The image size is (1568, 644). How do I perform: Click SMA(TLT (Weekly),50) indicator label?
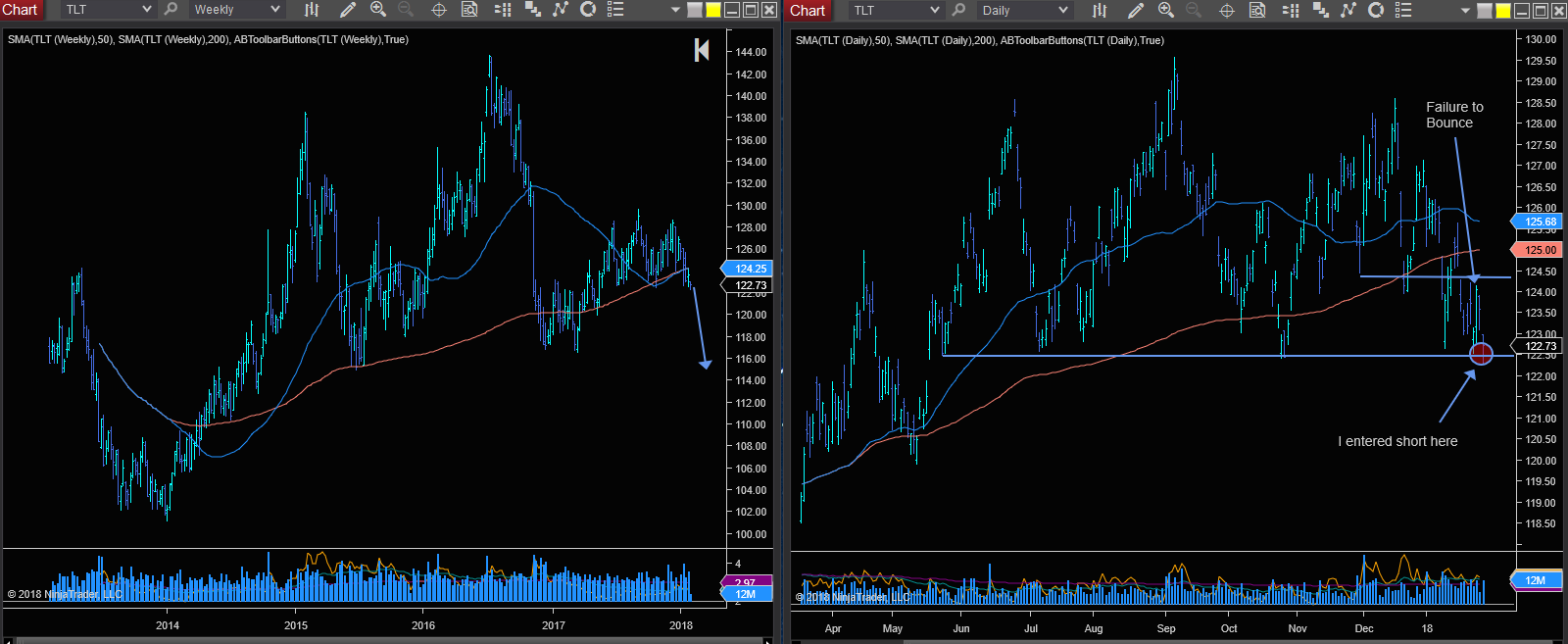click(61, 39)
